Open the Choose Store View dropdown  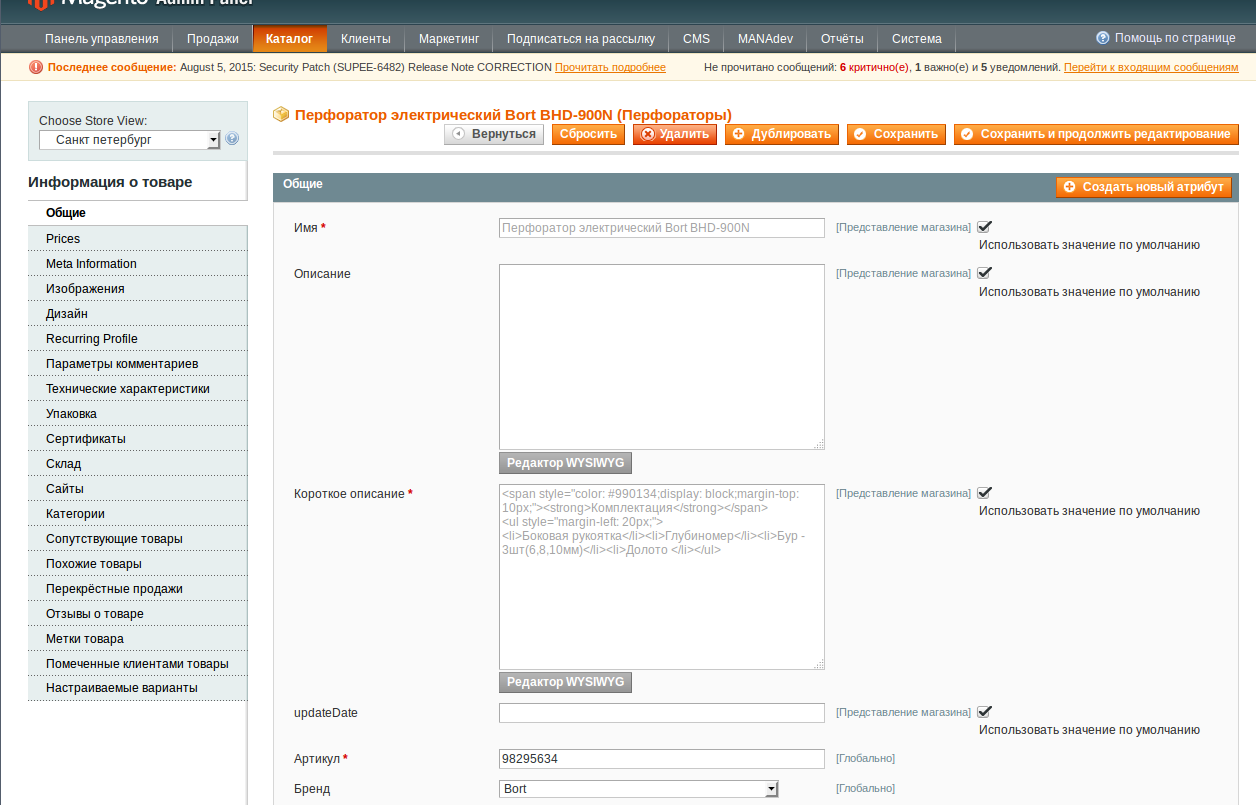click(129, 140)
